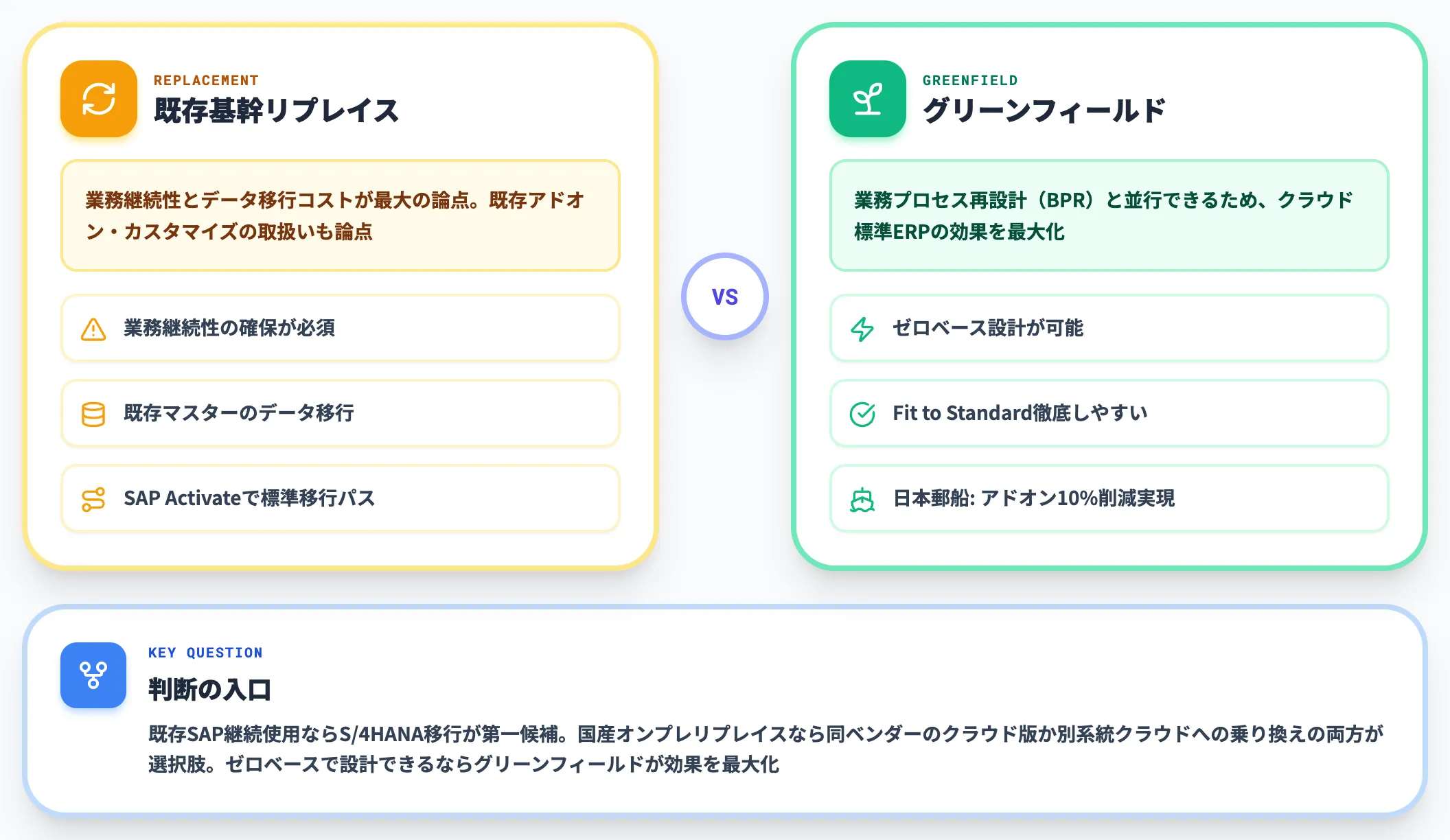Click the blue fork Key Question icon
The width and height of the screenshot is (1450, 840).
93,675
